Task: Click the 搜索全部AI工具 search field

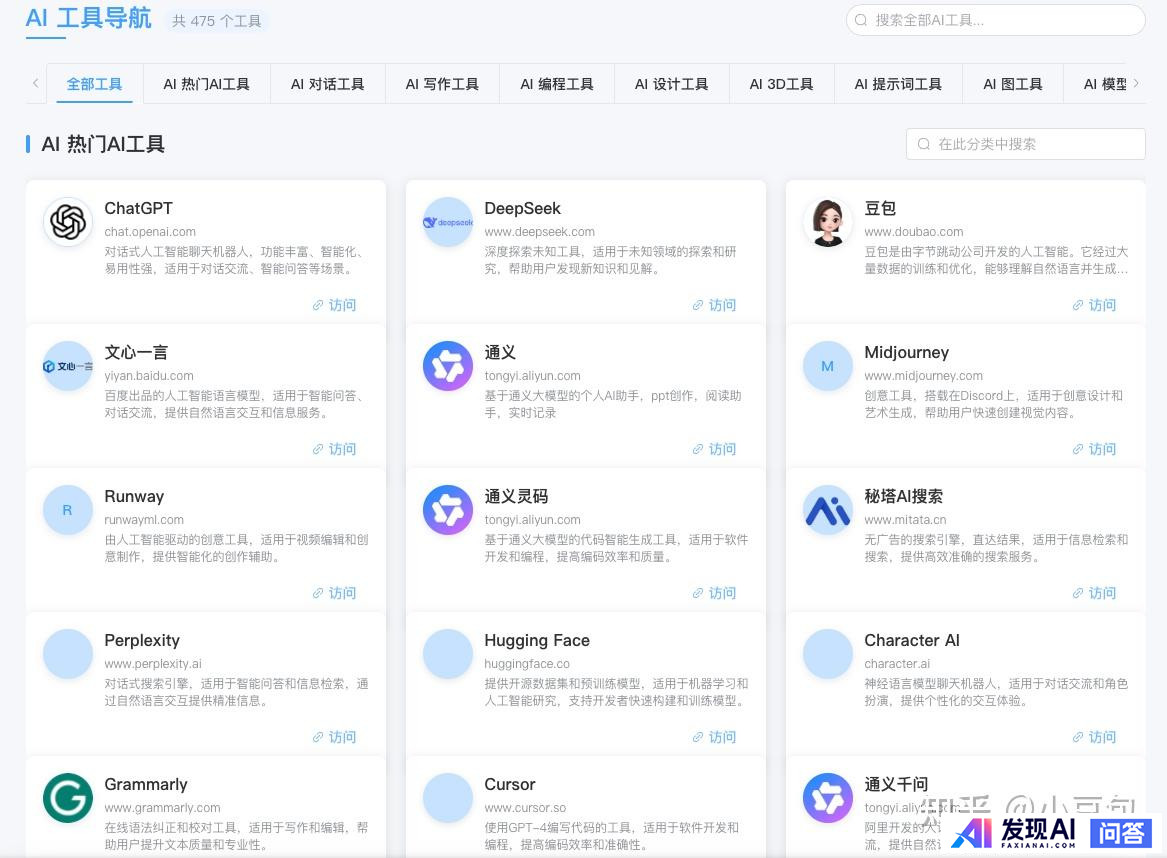Action: click(996, 20)
